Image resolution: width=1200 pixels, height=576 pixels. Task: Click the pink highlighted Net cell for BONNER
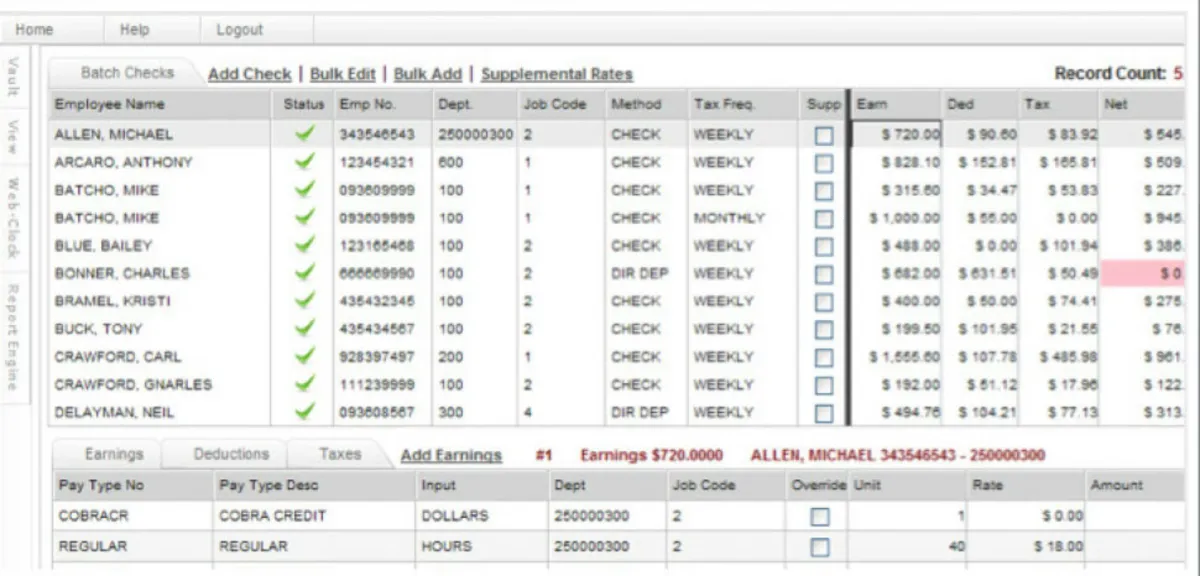pos(1142,274)
